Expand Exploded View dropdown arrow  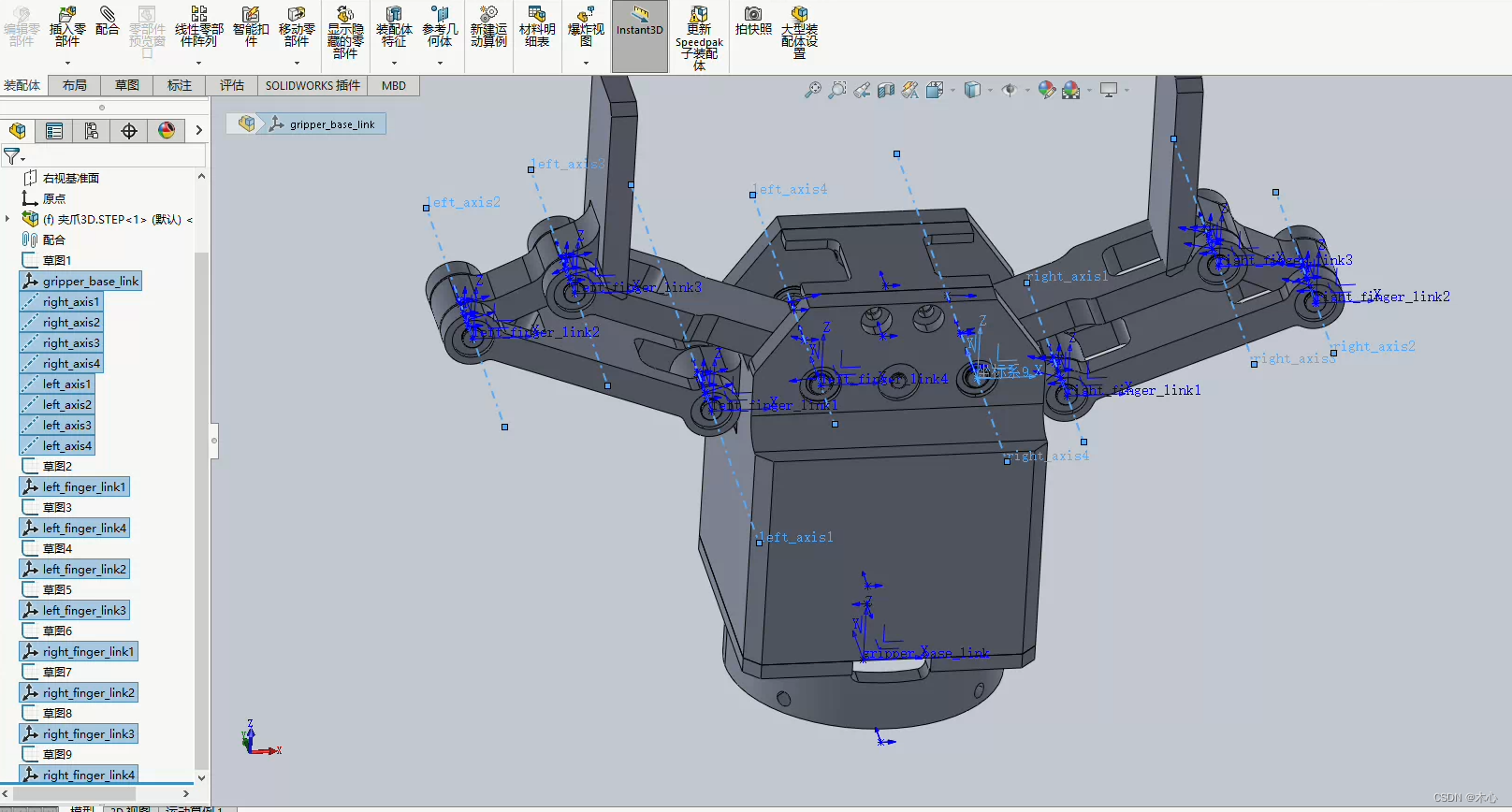(586, 63)
